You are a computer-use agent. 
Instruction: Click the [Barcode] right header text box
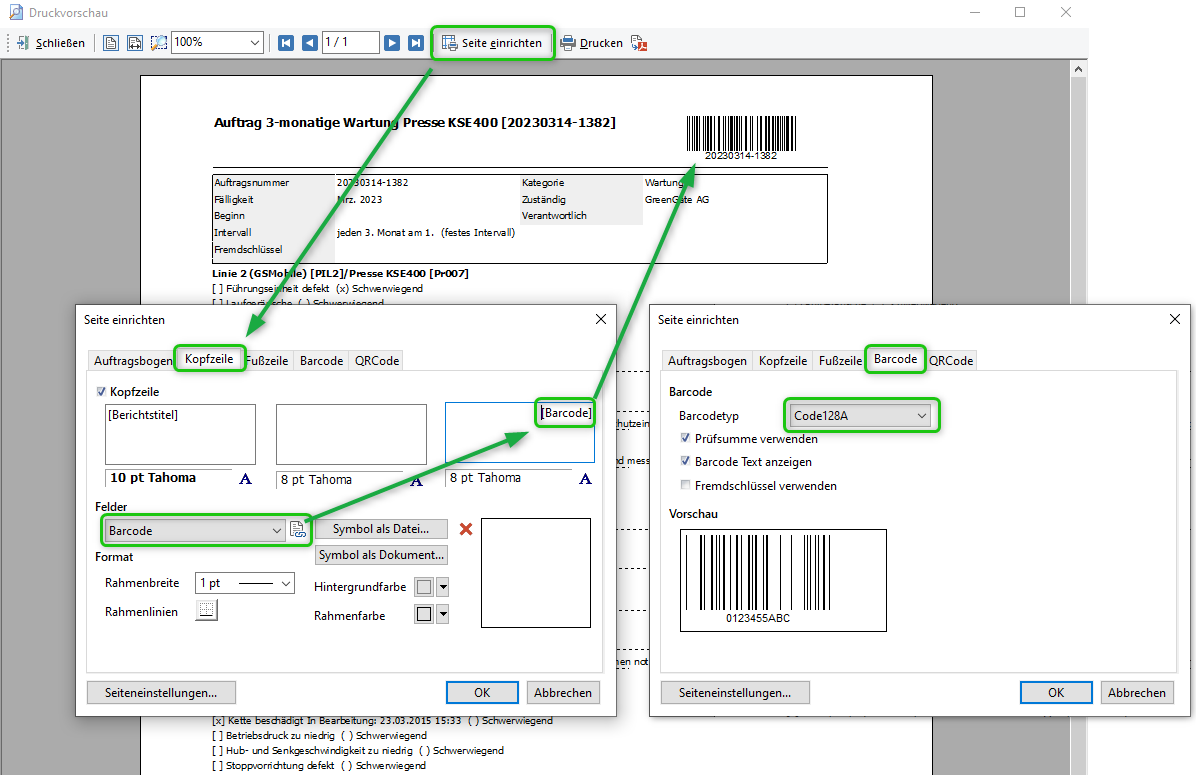coord(519,433)
